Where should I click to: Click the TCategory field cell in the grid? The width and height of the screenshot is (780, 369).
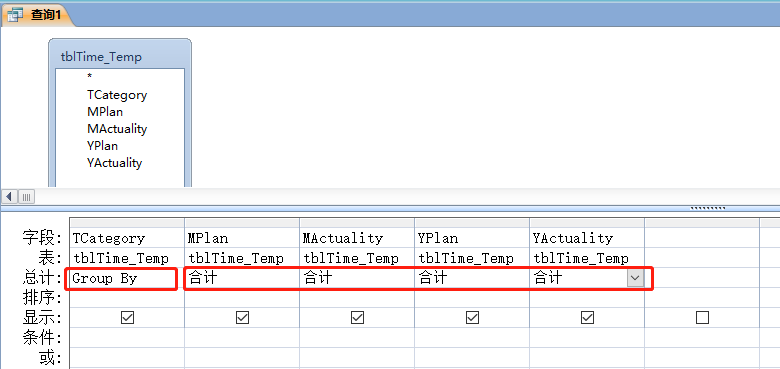127,238
